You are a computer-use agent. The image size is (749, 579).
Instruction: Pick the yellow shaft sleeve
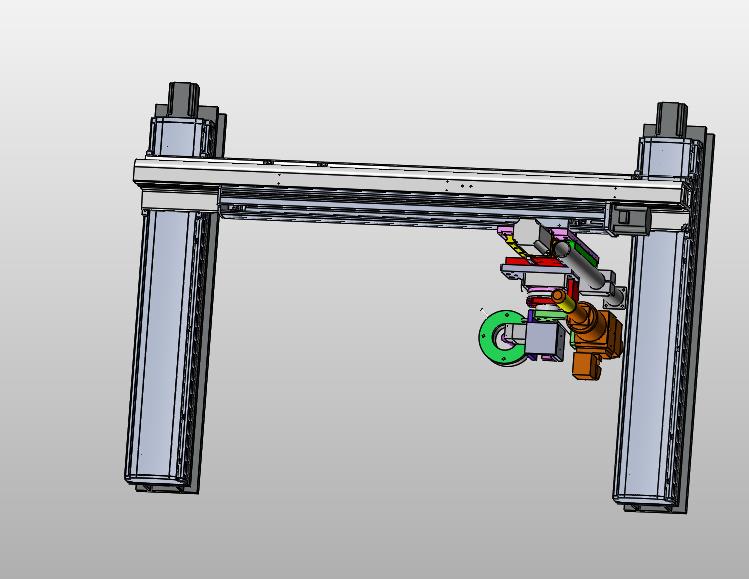pos(565,302)
